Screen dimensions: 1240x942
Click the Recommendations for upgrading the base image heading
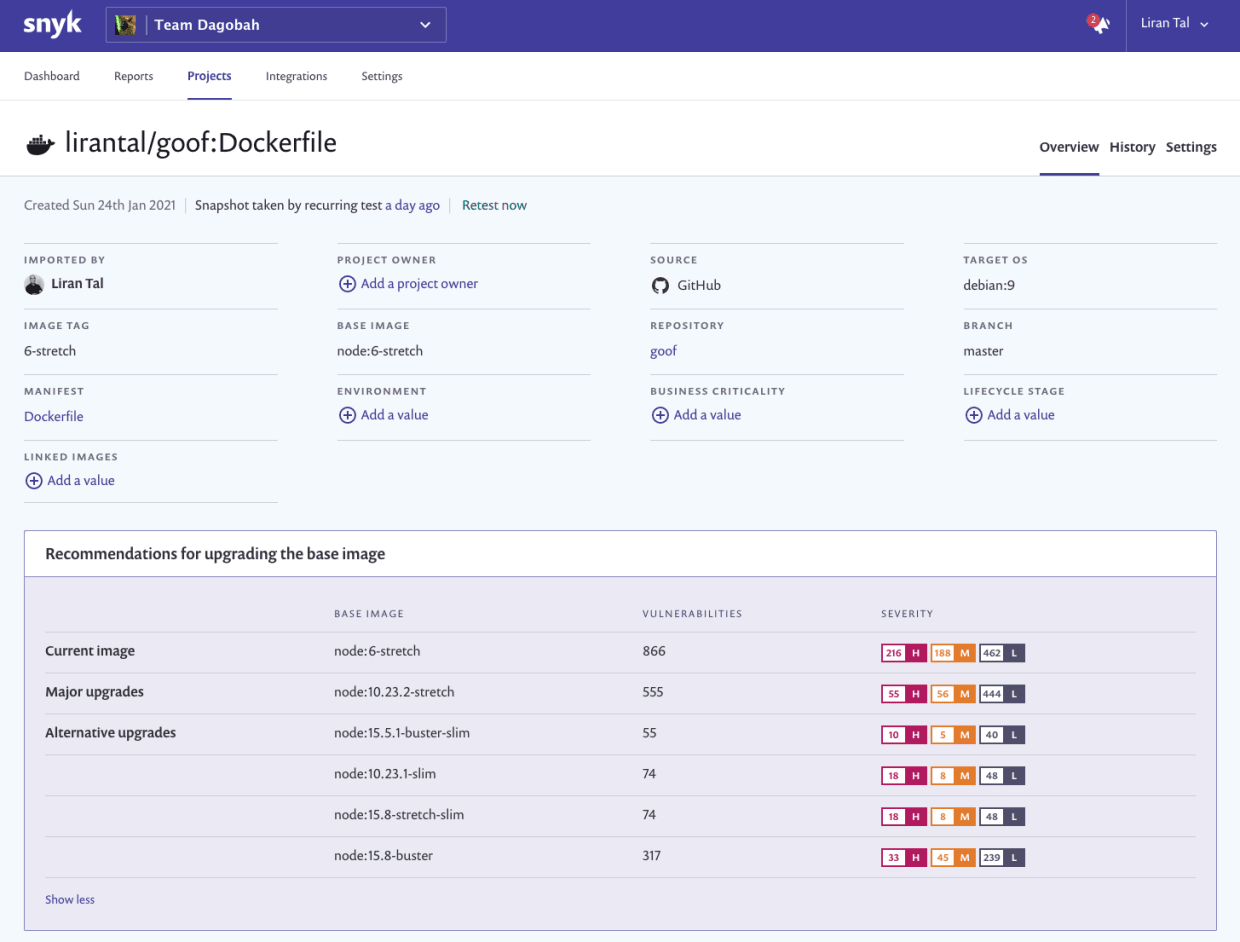click(x=215, y=554)
